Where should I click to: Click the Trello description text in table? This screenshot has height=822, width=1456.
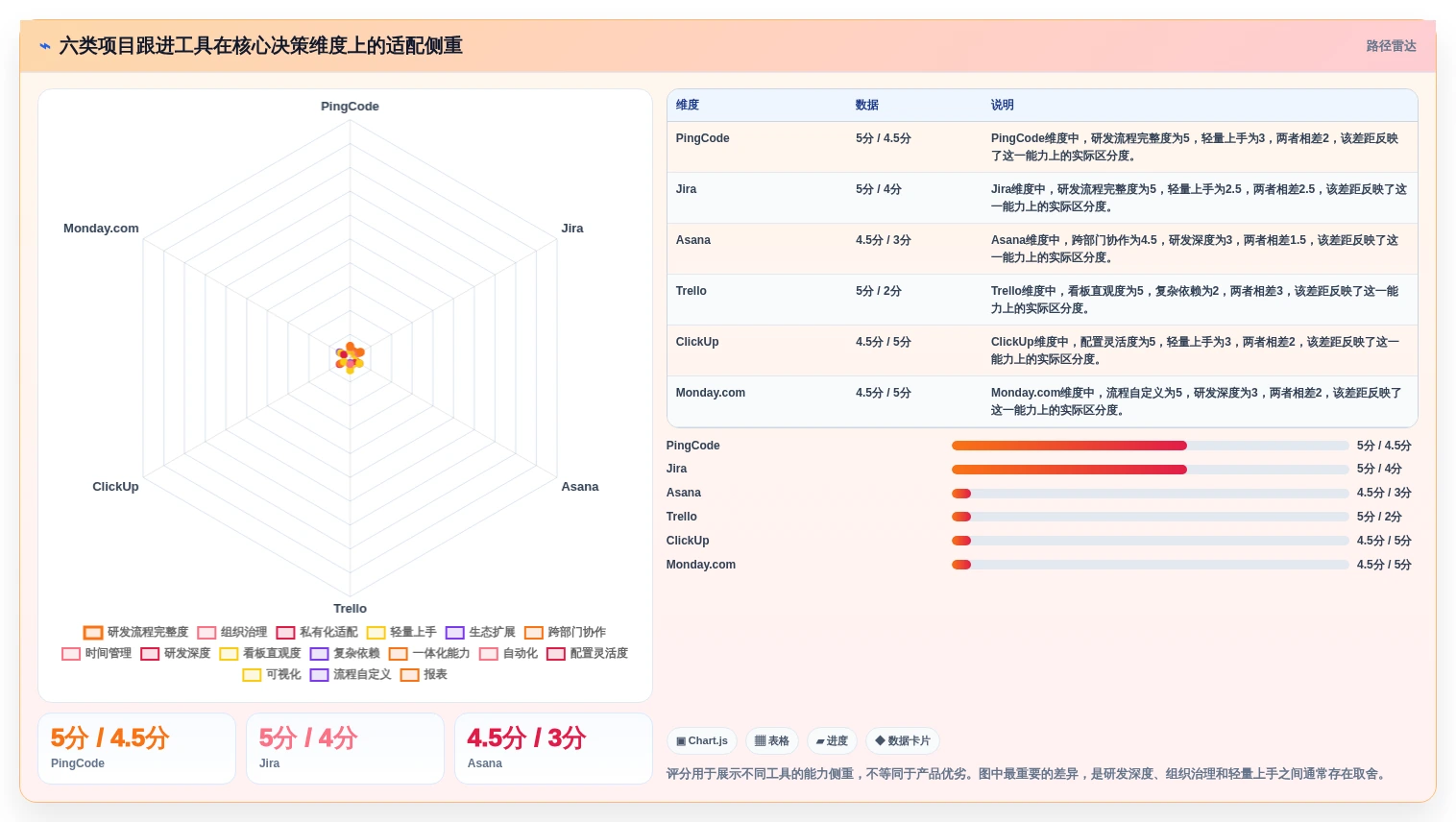tap(1195, 300)
